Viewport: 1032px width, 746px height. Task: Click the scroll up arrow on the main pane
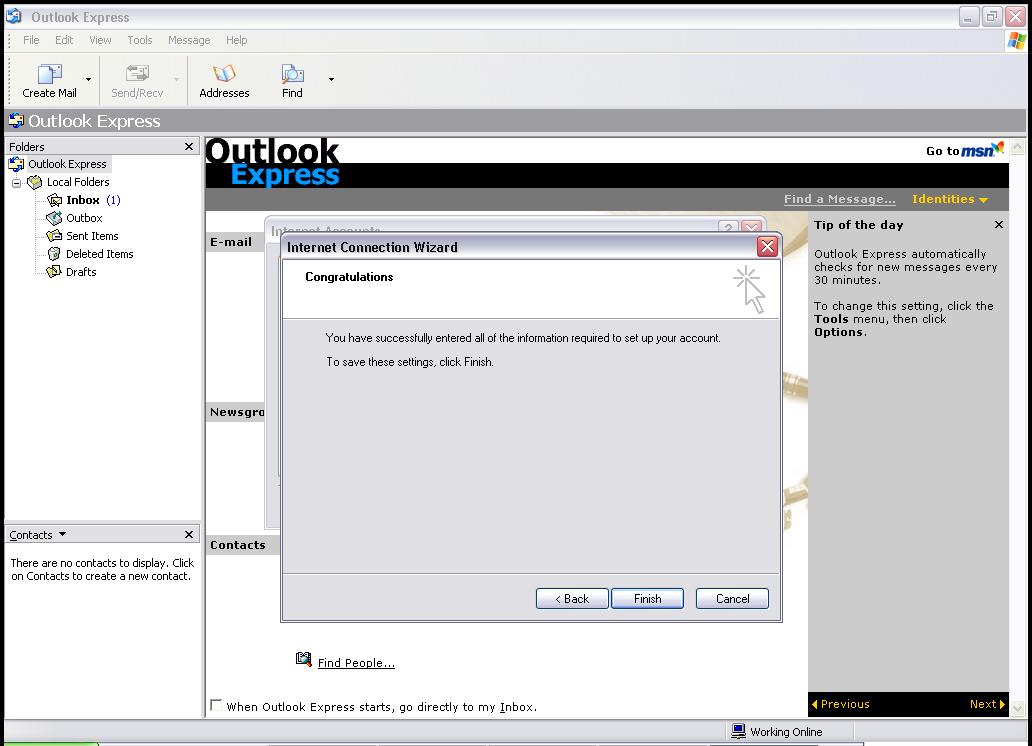(x=1018, y=146)
